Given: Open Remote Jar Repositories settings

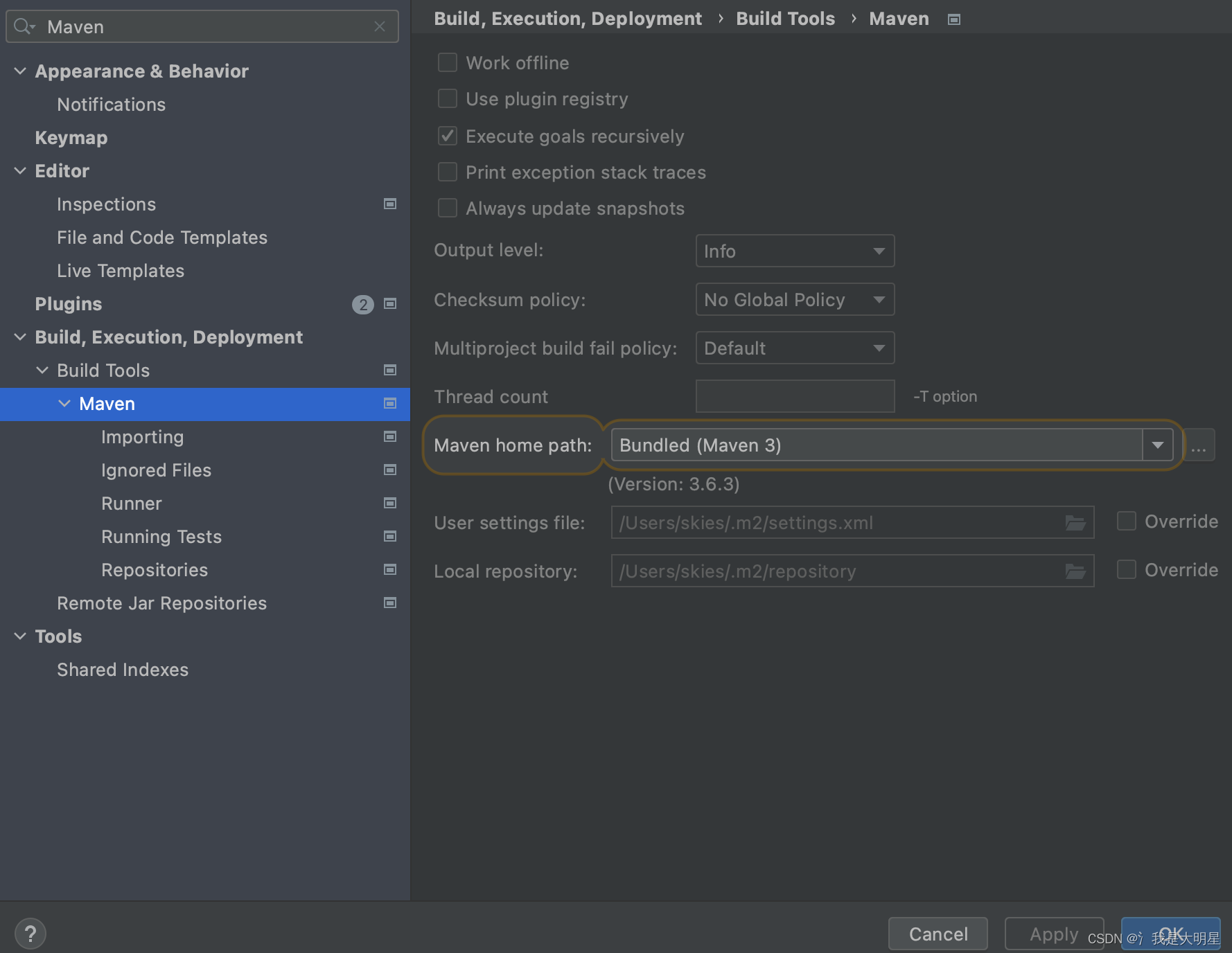Looking at the screenshot, I should (x=161, y=603).
